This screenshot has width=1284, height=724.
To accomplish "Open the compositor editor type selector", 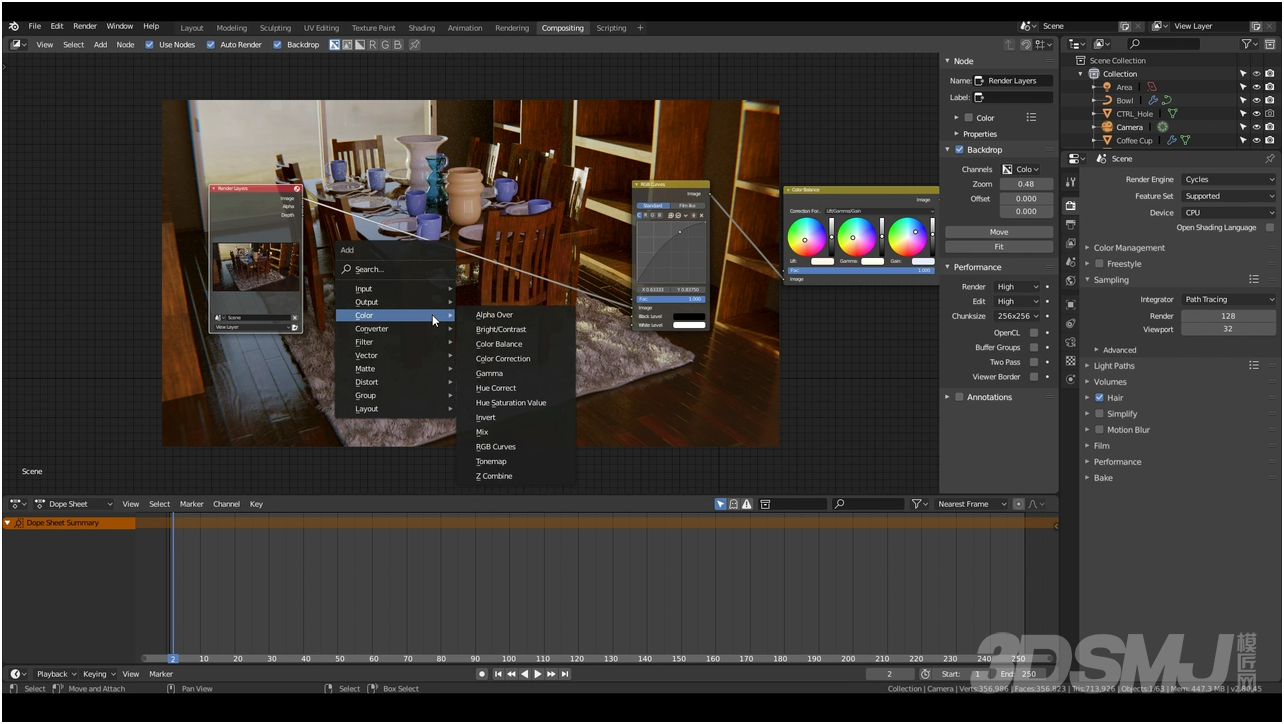I will (x=18, y=44).
